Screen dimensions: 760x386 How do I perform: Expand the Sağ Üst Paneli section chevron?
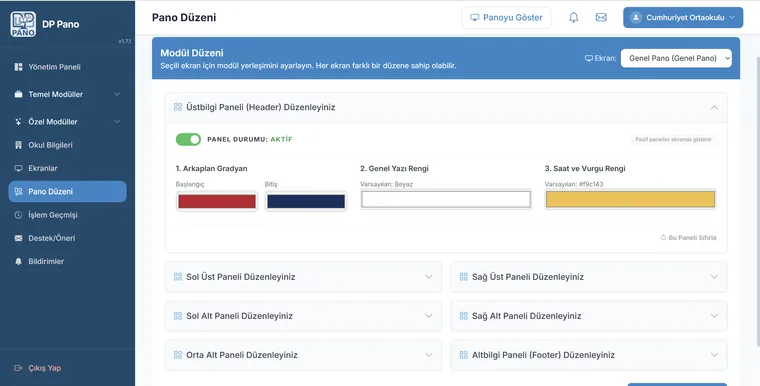[714, 277]
